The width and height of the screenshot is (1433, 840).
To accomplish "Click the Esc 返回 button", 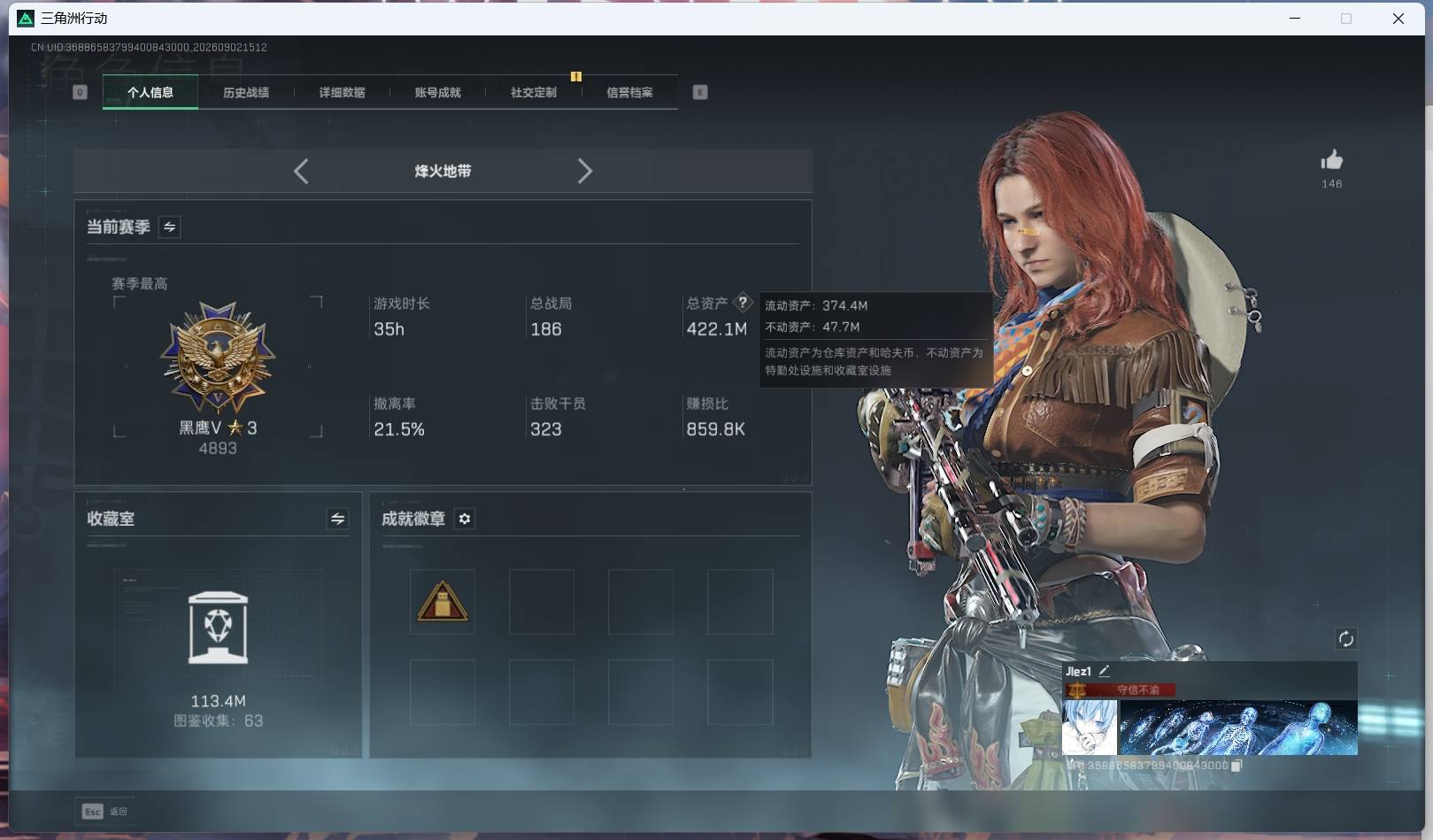I will click(x=105, y=812).
